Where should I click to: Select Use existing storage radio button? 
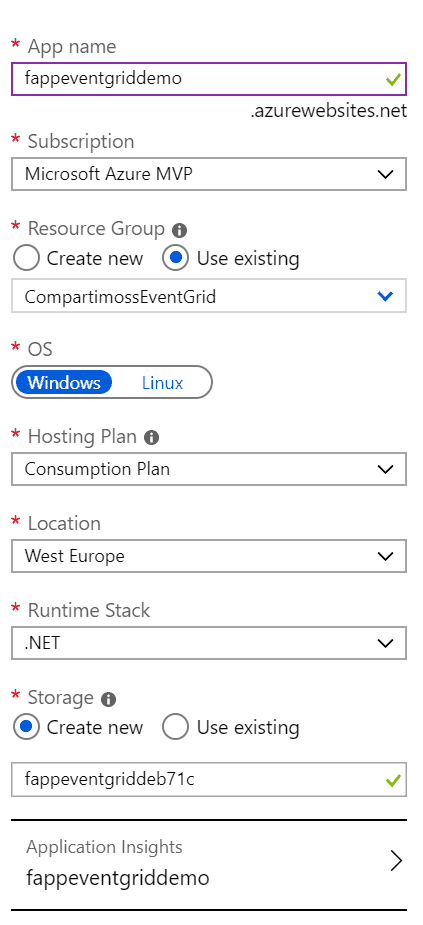(x=175, y=727)
